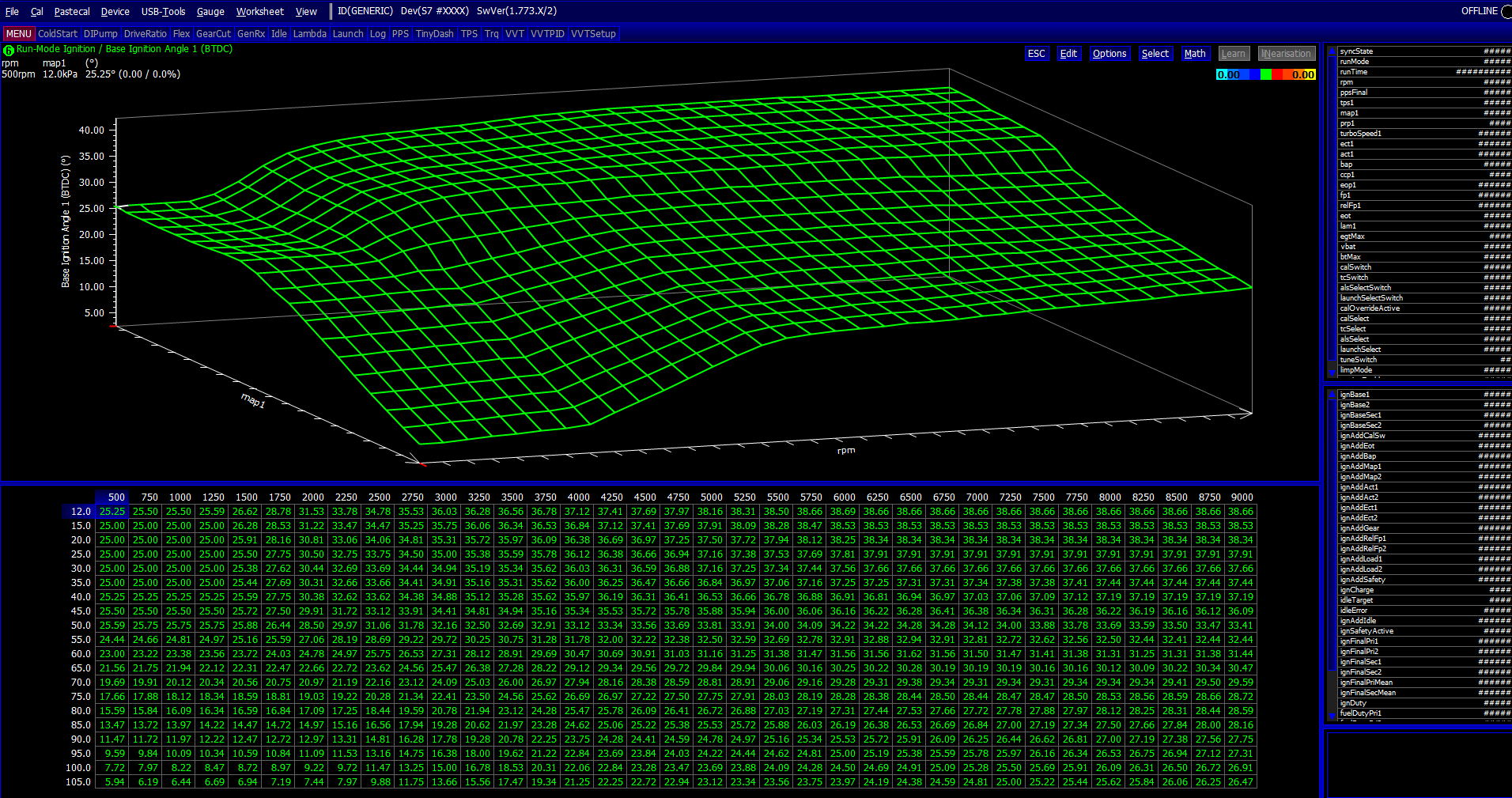Select the 12.0 kPa row header

(81, 512)
